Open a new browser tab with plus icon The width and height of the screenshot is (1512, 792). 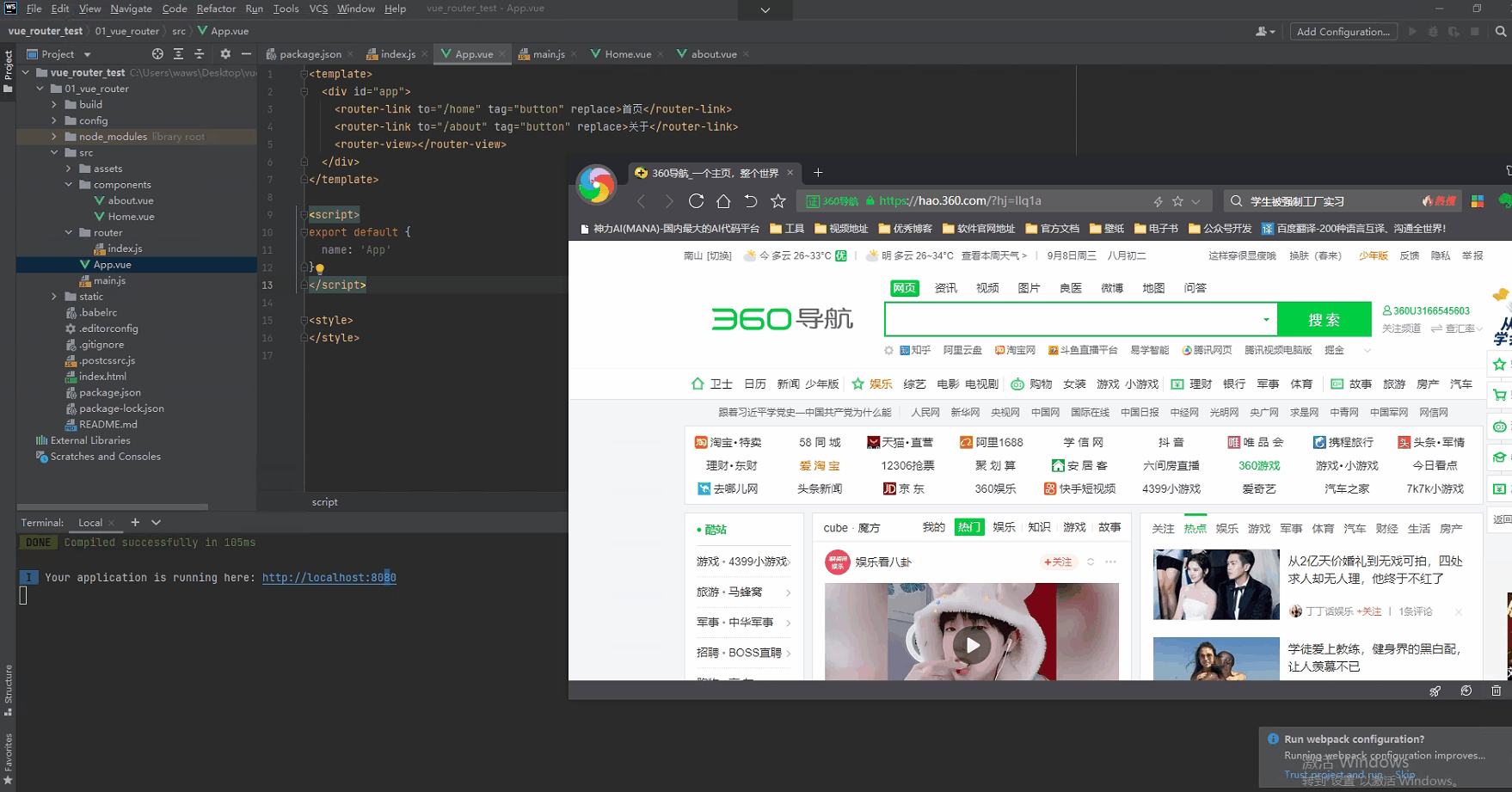click(818, 173)
